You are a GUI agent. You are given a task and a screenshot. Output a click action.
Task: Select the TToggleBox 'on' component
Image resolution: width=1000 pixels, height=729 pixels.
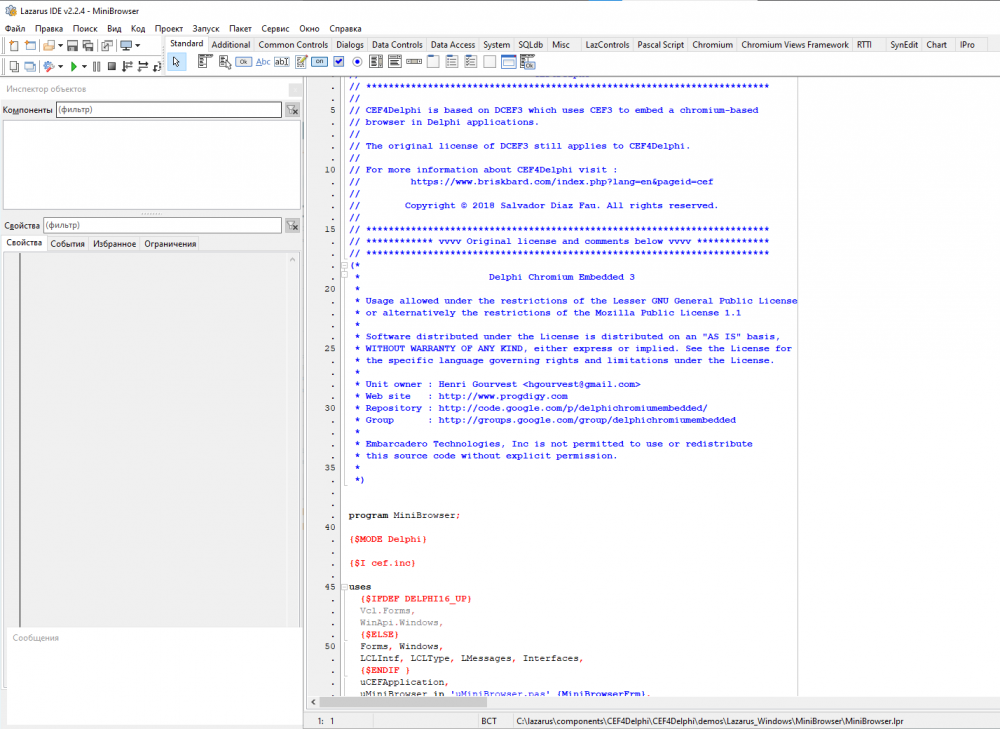click(319, 62)
